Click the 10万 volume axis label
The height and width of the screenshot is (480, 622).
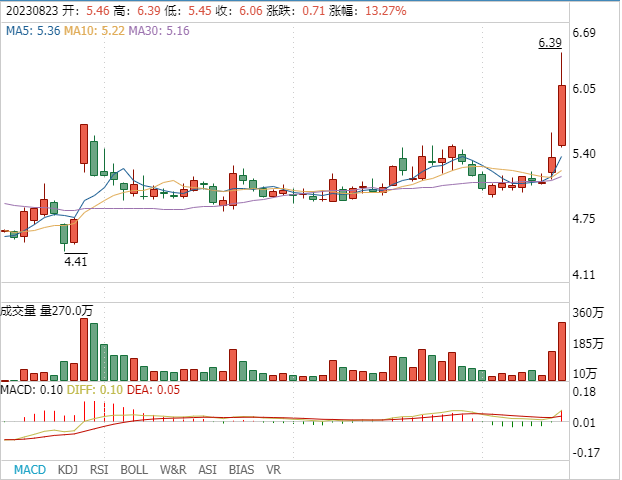click(x=585, y=374)
